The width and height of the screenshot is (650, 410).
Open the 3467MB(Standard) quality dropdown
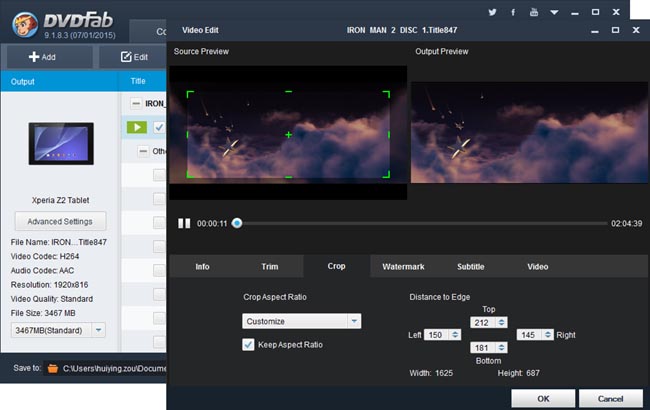pyautogui.click(x=58, y=330)
